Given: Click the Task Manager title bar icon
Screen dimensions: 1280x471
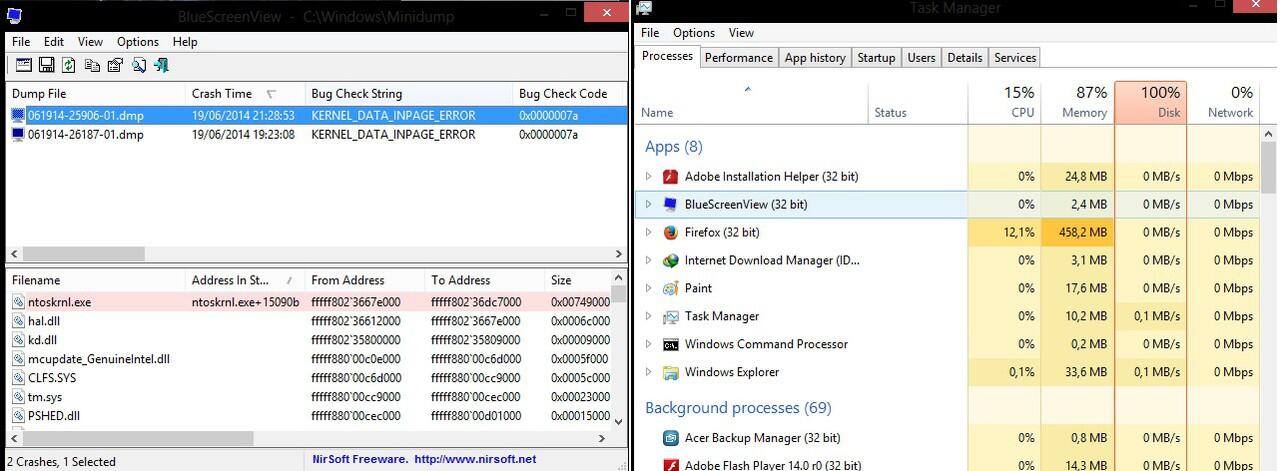Looking at the screenshot, I should (x=645, y=8).
